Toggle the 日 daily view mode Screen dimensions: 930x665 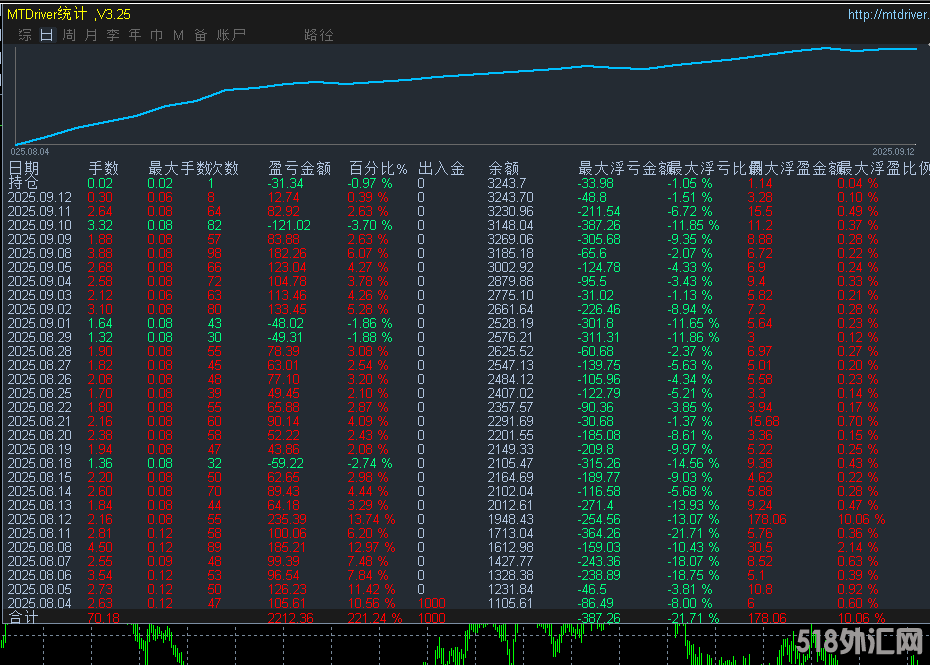[x=46, y=34]
